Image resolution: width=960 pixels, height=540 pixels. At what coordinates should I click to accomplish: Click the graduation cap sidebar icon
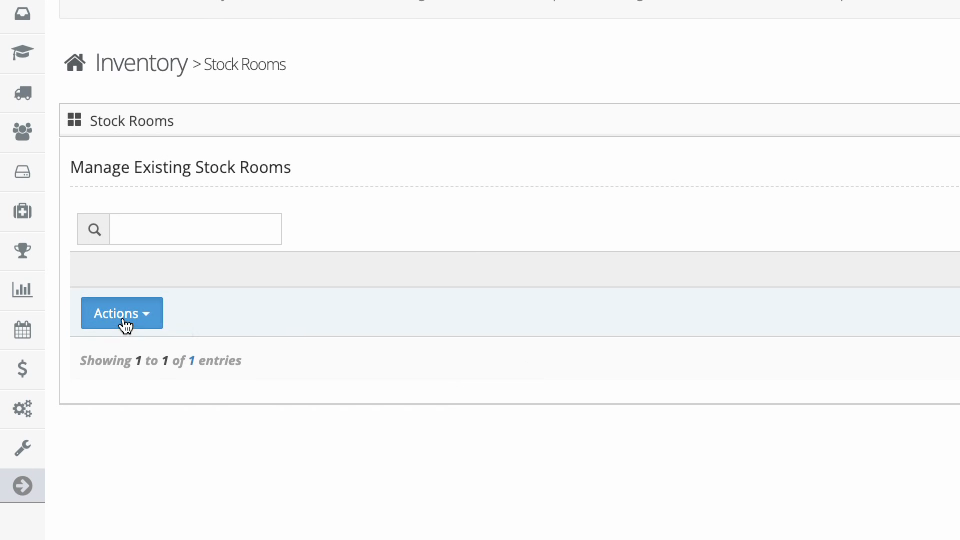tap(23, 53)
